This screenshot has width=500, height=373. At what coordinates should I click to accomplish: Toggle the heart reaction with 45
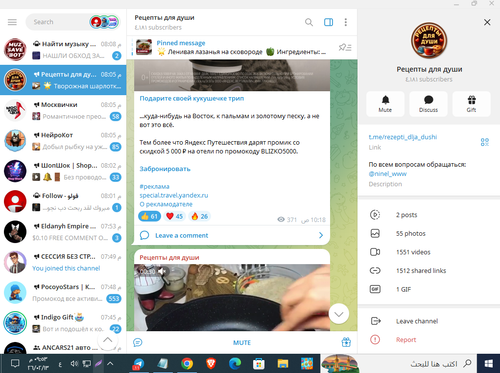(x=175, y=216)
